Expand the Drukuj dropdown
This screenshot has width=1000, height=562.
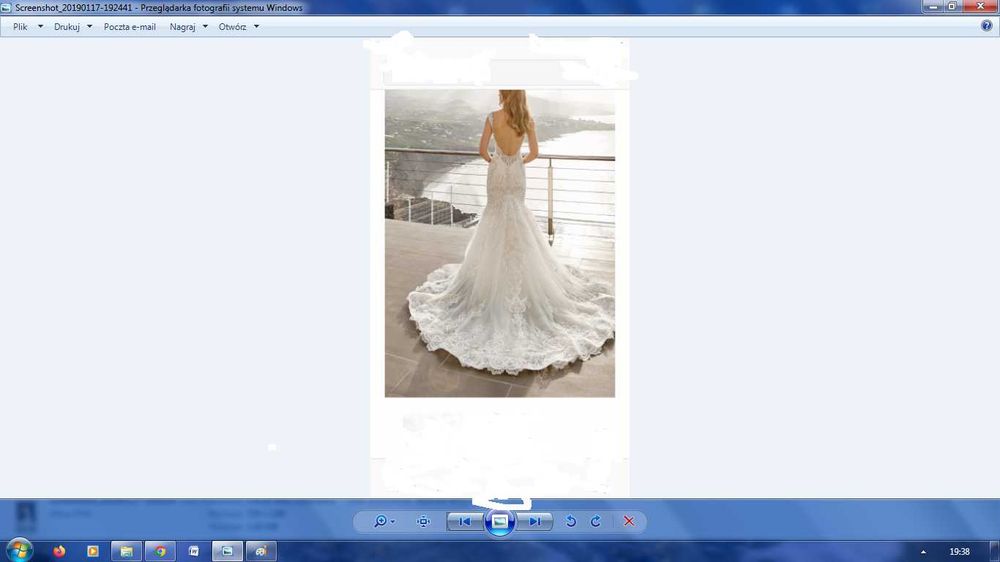point(73,27)
